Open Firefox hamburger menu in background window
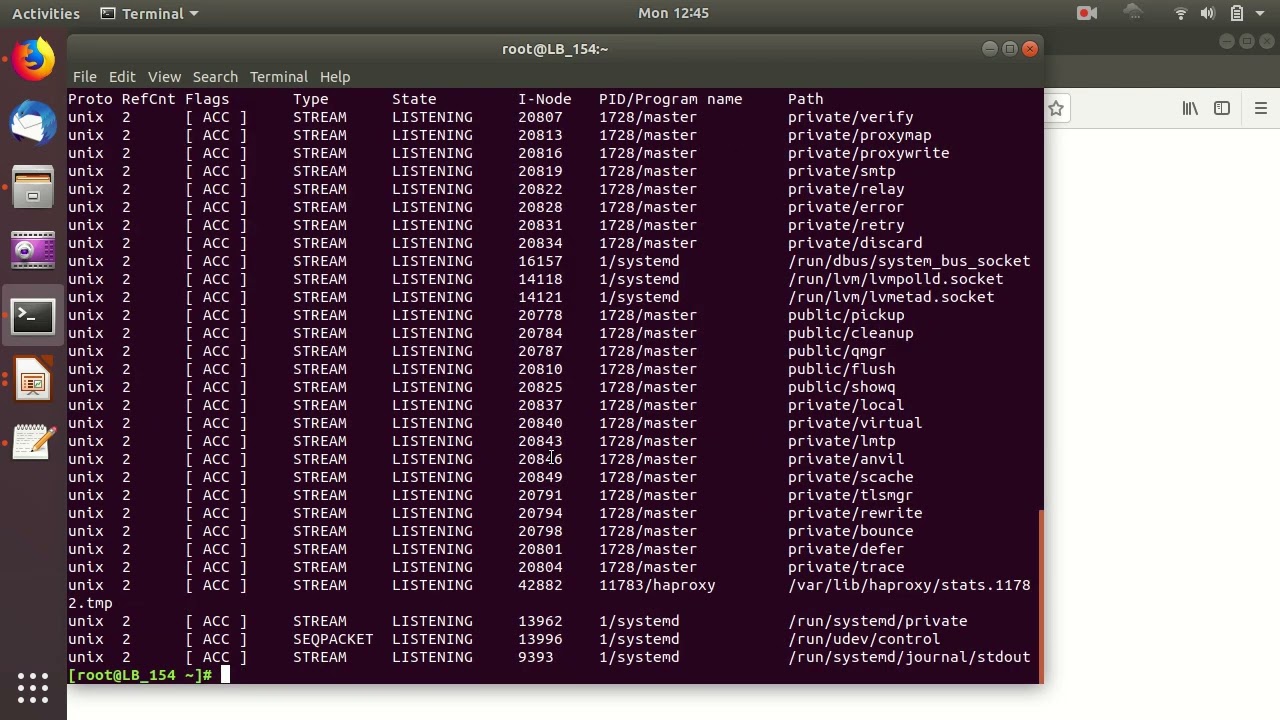 click(1260, 108)
